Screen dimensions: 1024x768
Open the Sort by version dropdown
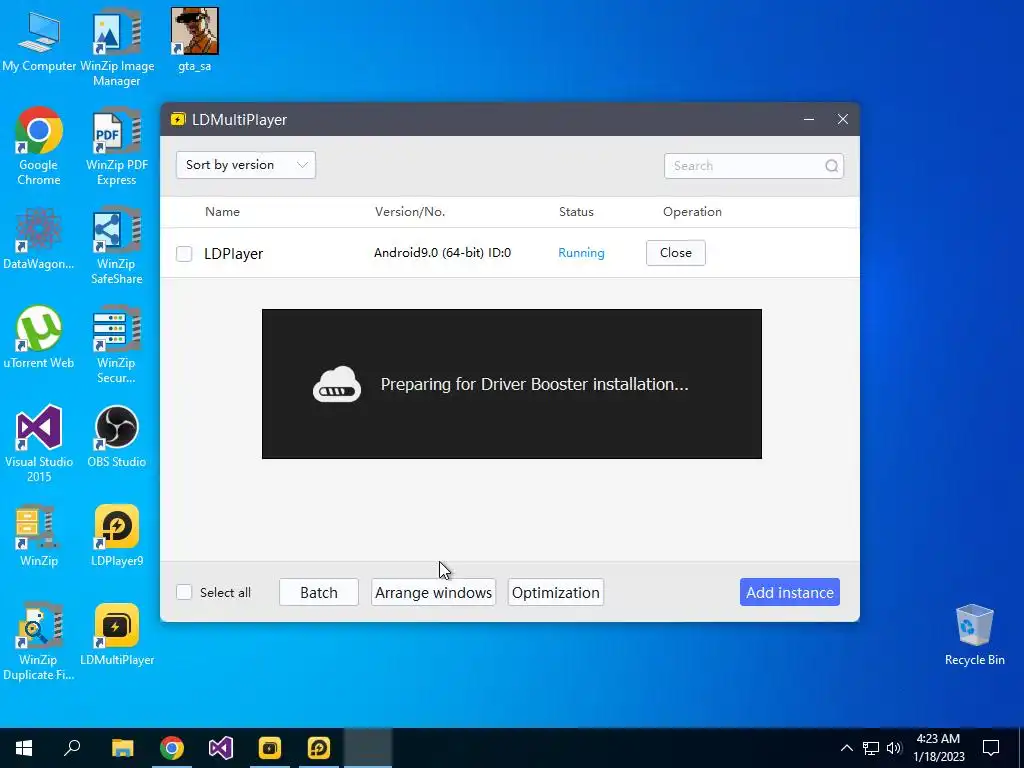(x=246, y=165)
